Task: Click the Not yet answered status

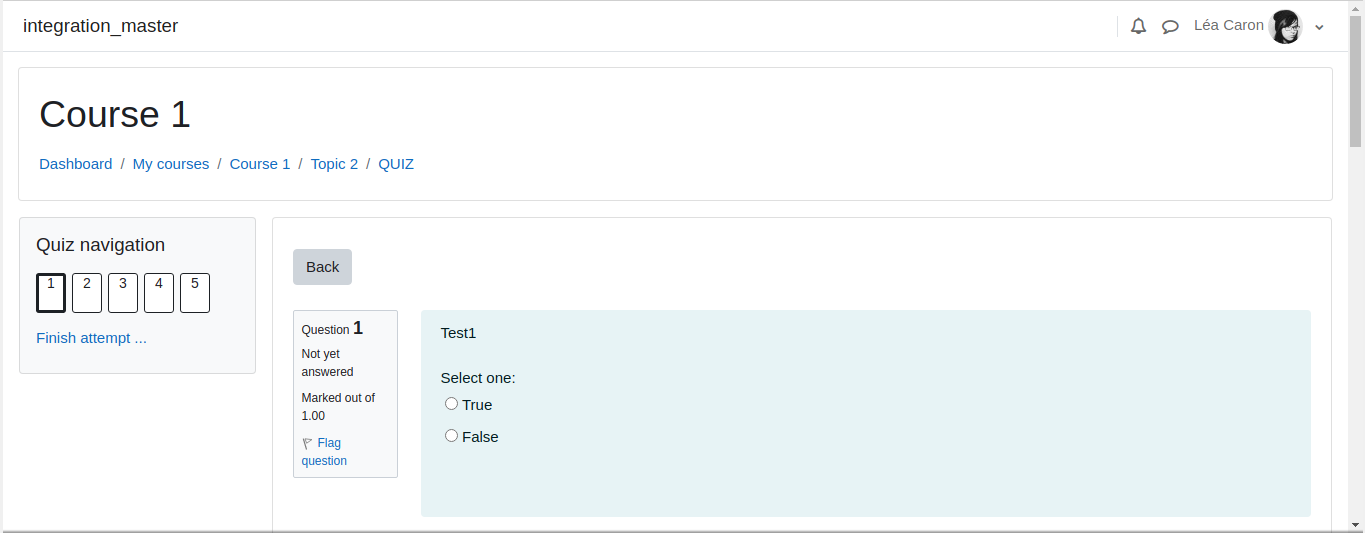Action: (328, 363)
